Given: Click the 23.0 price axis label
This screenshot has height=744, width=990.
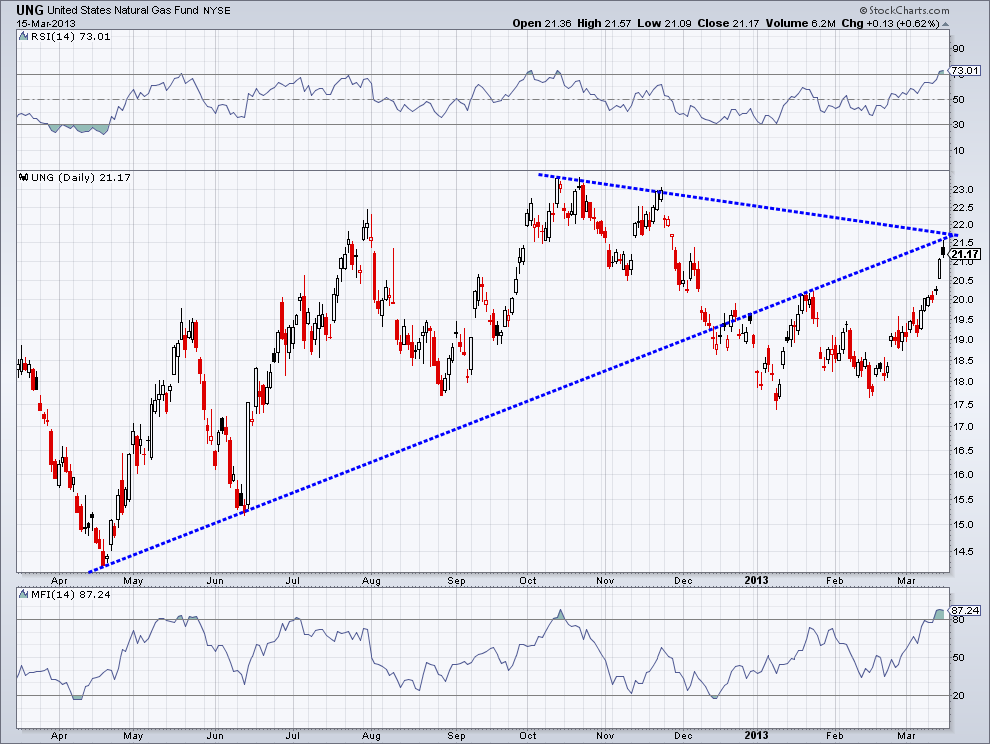Looking at the screenshot, I should click(962, 190).
